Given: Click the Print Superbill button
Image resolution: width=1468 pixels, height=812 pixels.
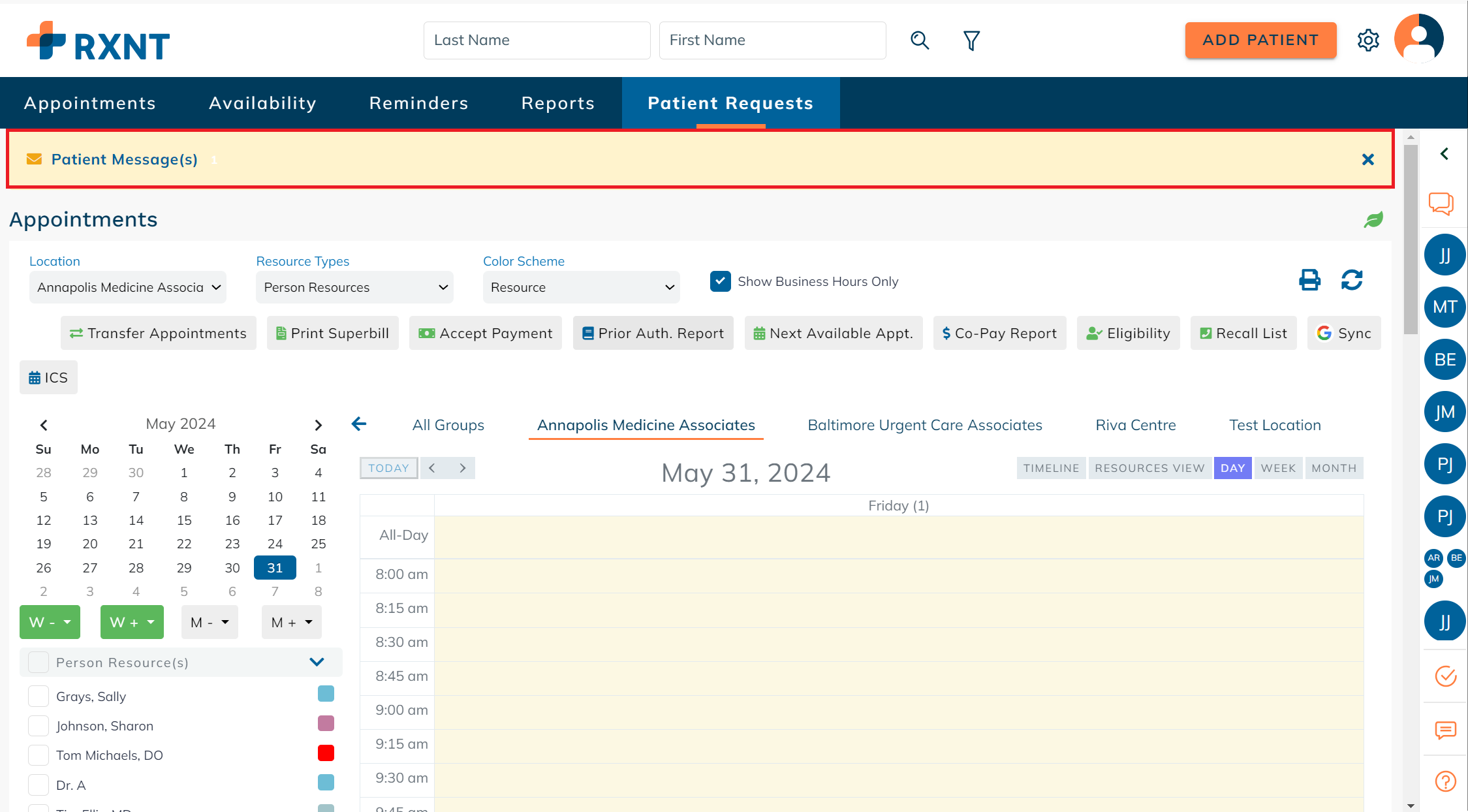Looking at the screenshot, I should 333,333.
